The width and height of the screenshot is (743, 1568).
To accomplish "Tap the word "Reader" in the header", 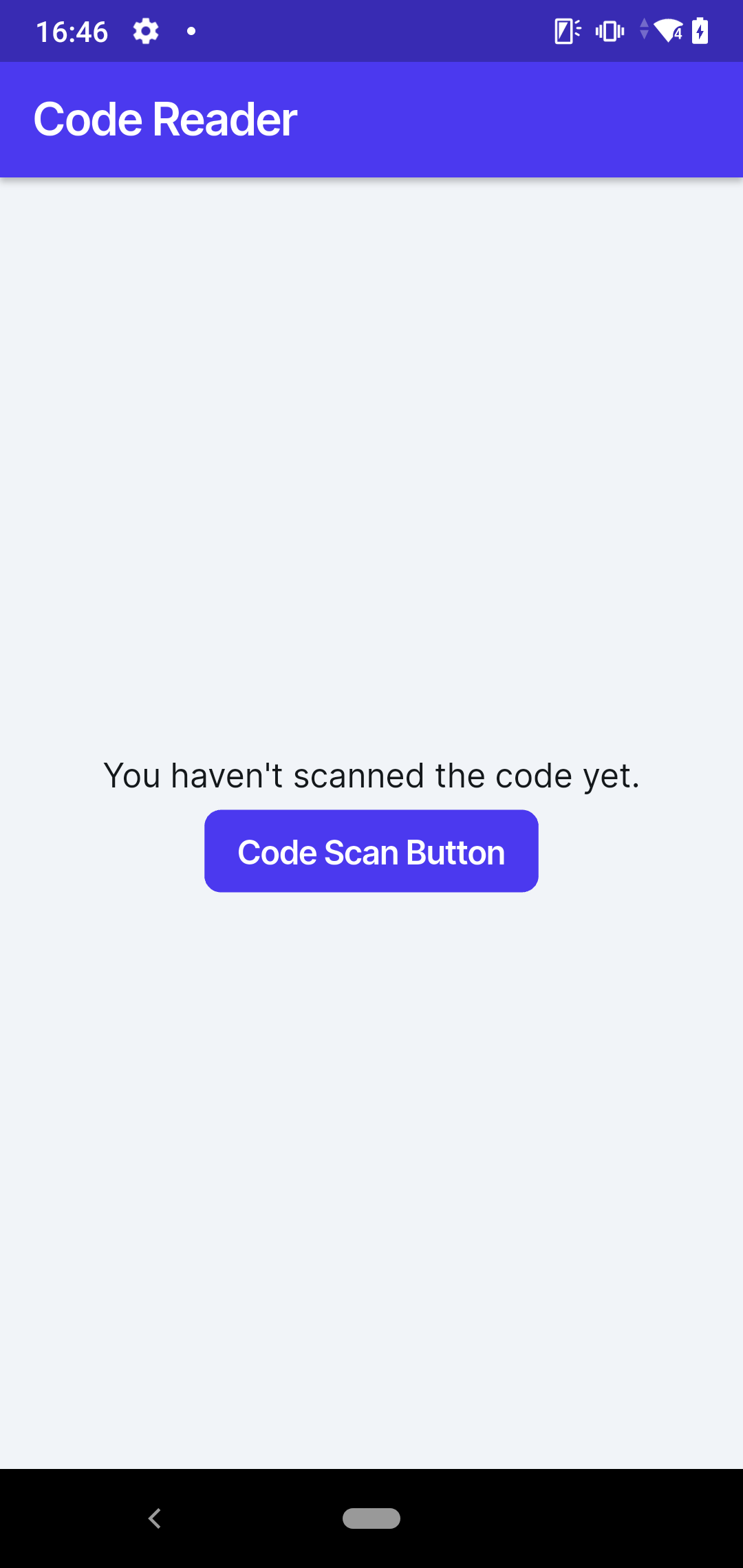I will (x=224, y=120).
